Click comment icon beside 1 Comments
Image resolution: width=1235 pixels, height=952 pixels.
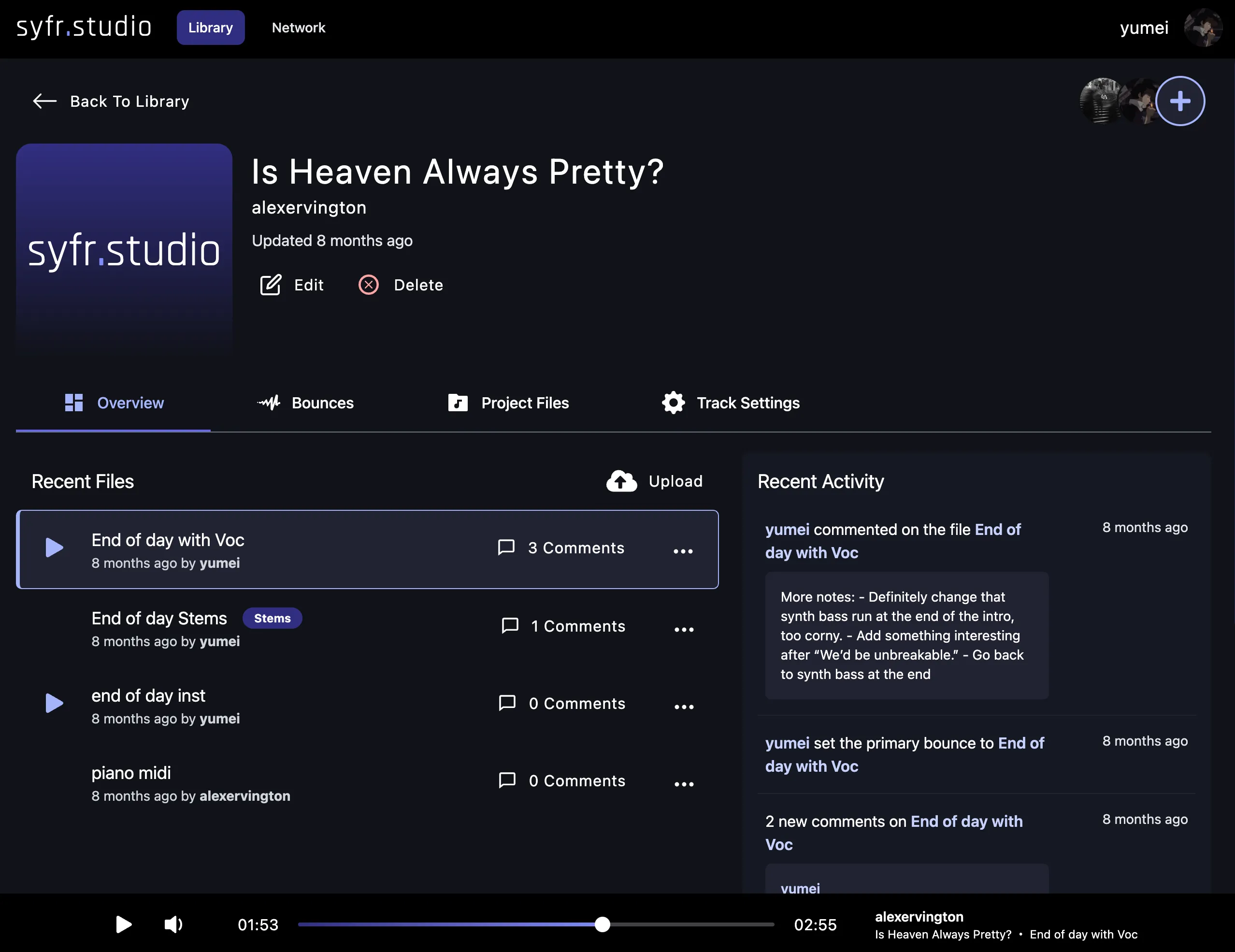(510, 626)
